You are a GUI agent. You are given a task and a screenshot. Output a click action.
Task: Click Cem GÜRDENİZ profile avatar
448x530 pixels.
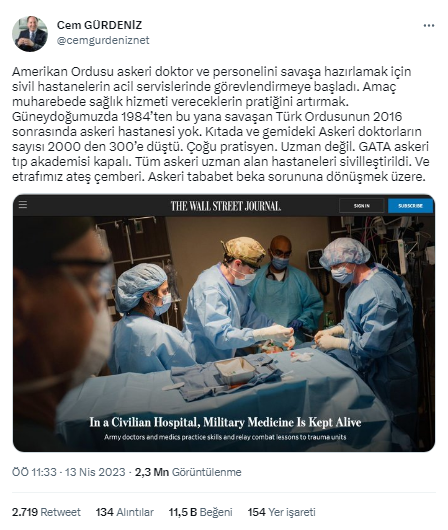pos(30,33)
